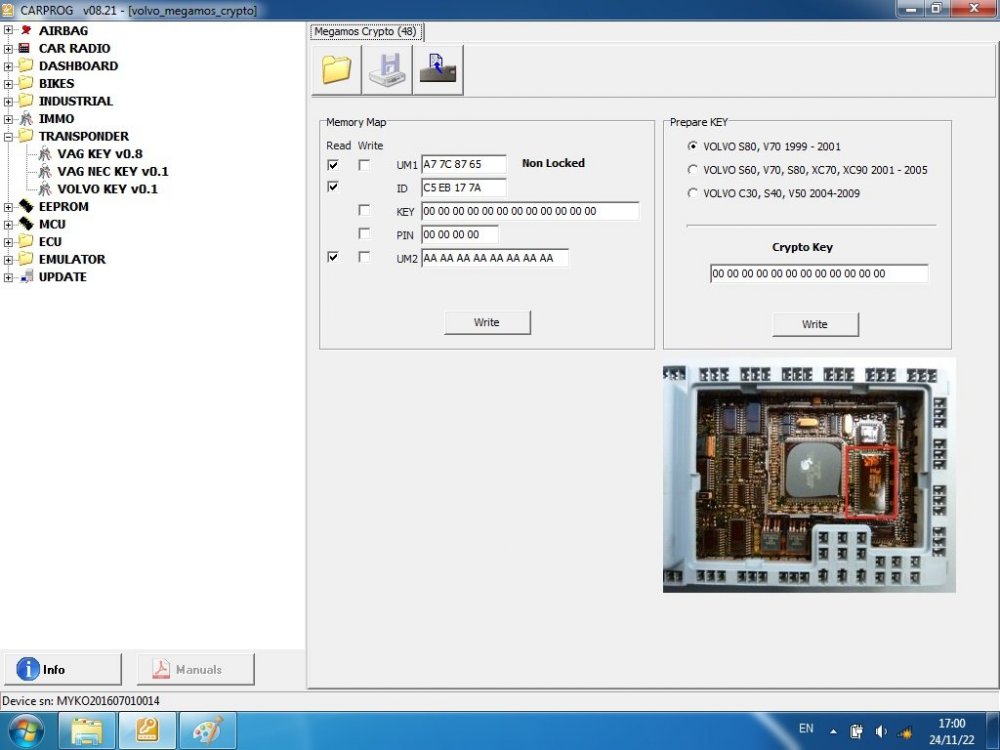Click the UM2 value field
Image resolution: width=1000 pixels, height=750 pixels.
click(x=495, y=258)
